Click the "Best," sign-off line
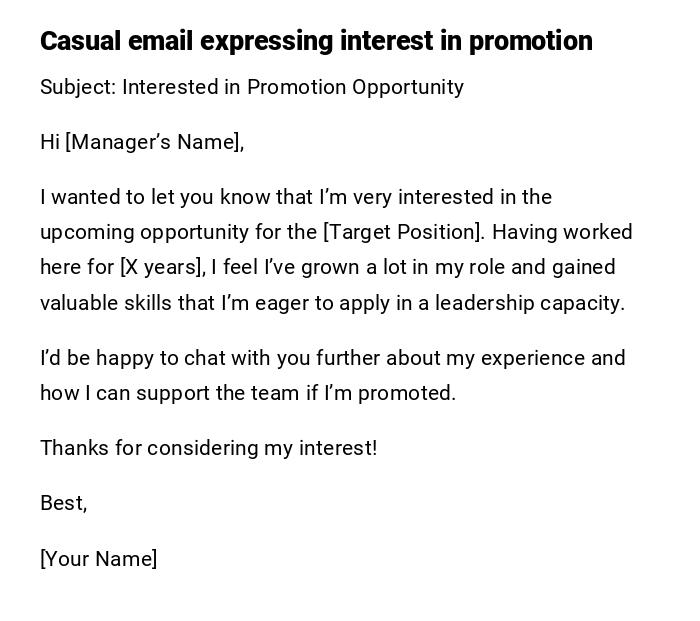The height and width of the screenshot is (621, 700). pos(63,503)
